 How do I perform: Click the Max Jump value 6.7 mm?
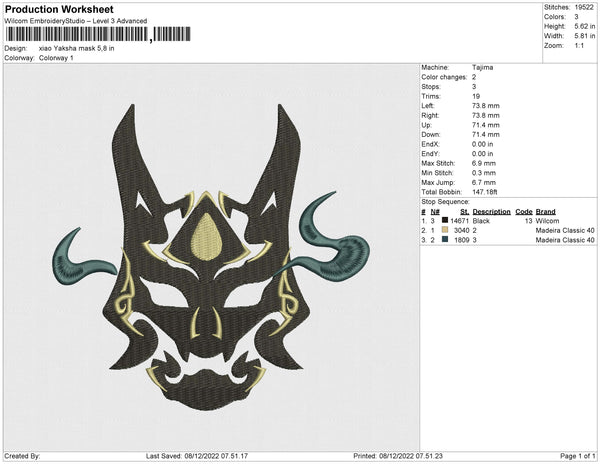point(484,182)
